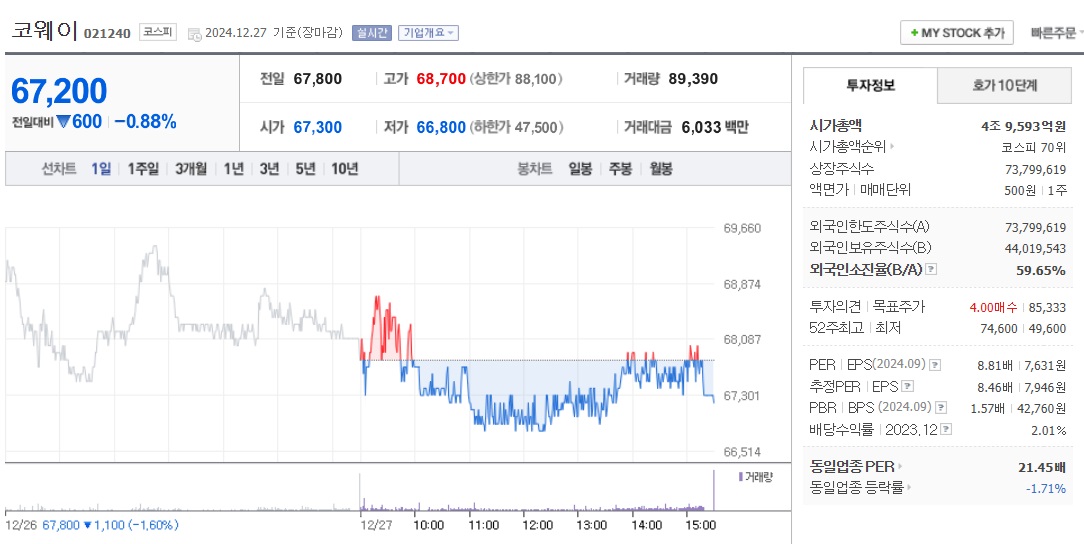
Task: Switch to the 투자정보 tab
Action: click(x=870, y=86)
